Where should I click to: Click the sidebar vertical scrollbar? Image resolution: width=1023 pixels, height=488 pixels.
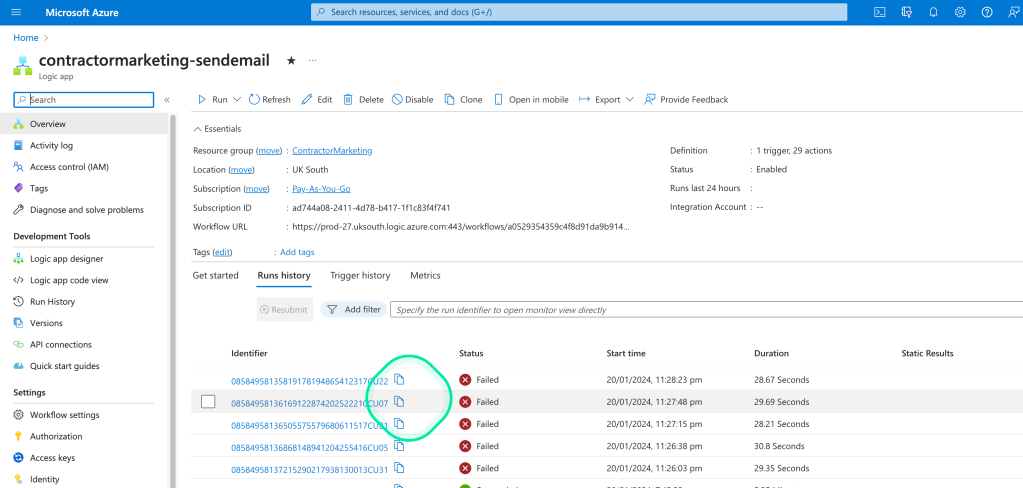click(172, 300)
